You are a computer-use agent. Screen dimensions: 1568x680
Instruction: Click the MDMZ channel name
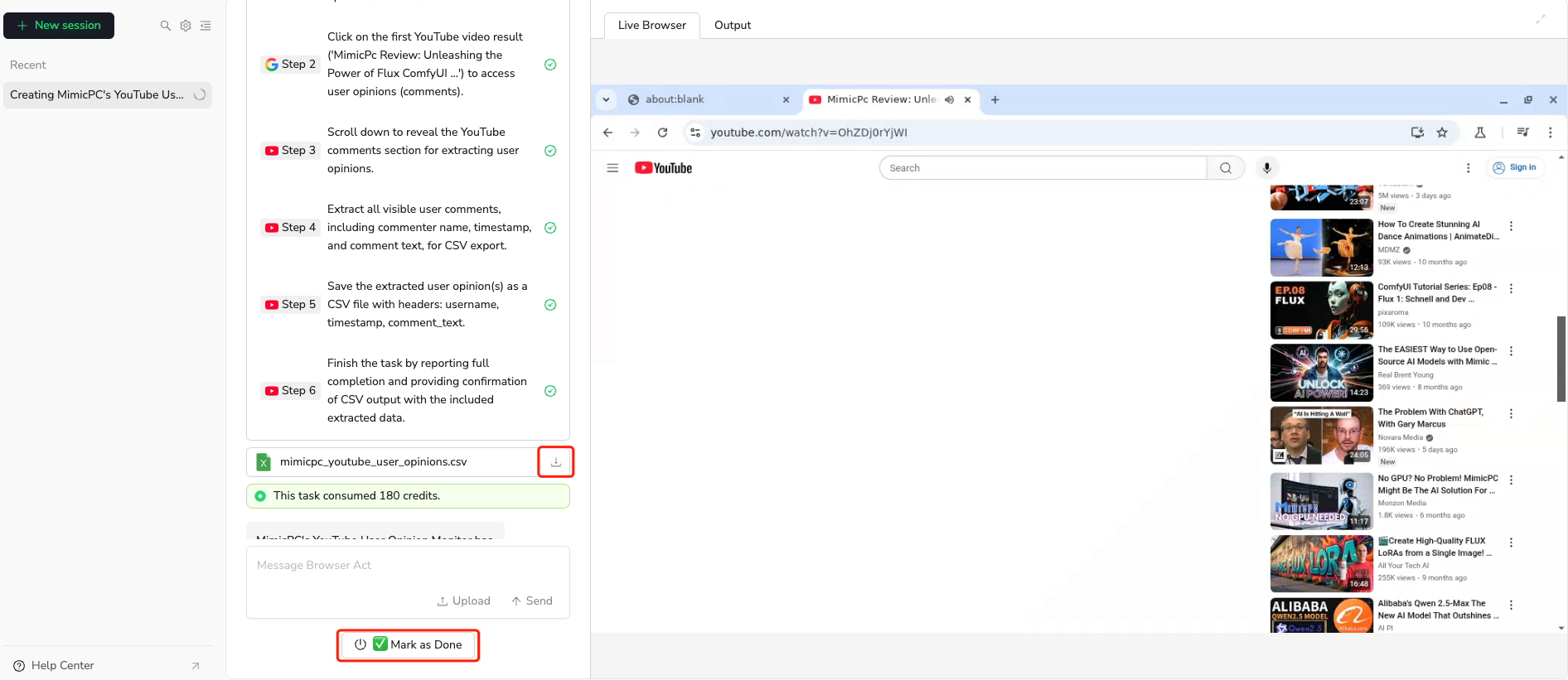pyautogui.click(x=1389, y=250)
